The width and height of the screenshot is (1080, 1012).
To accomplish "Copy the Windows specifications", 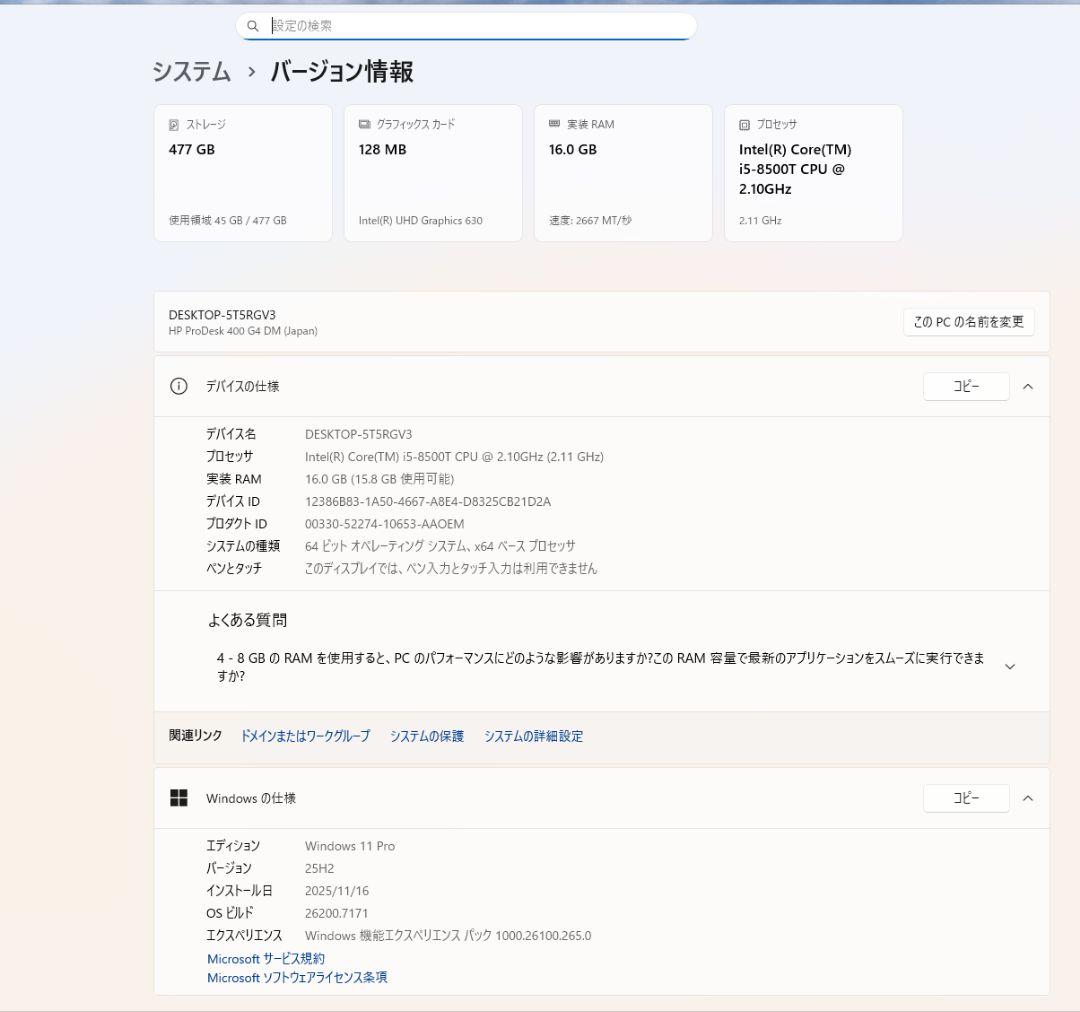I will pos(966,798).
